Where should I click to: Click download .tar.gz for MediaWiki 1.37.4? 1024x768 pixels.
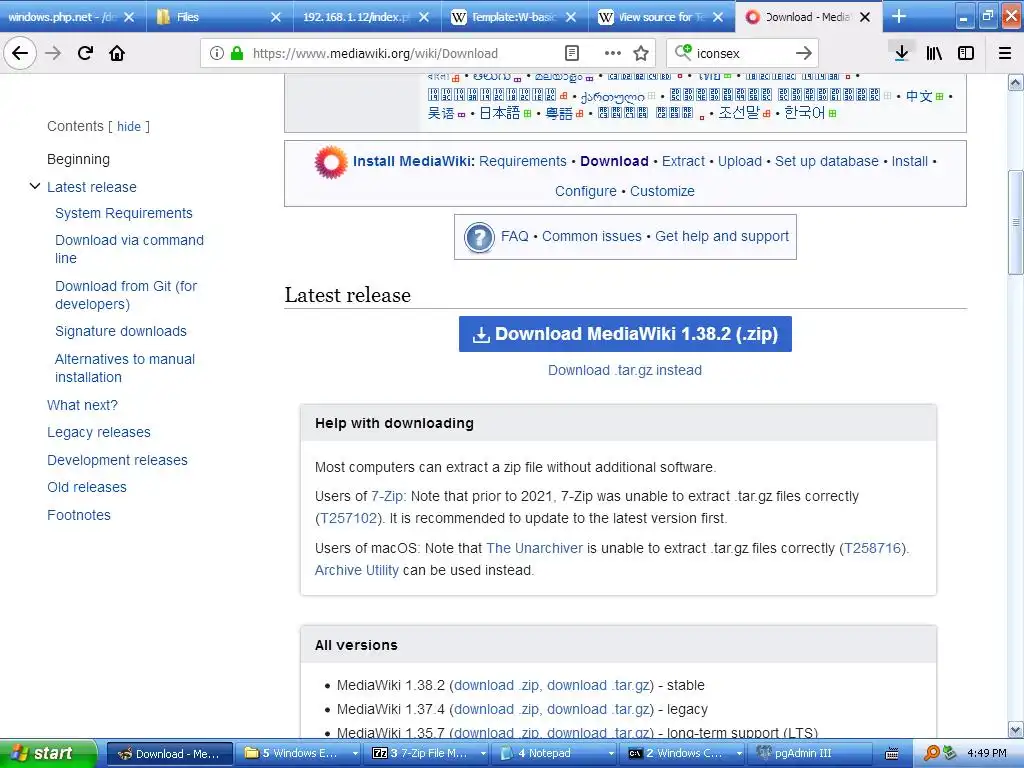[x=598, y=710]
